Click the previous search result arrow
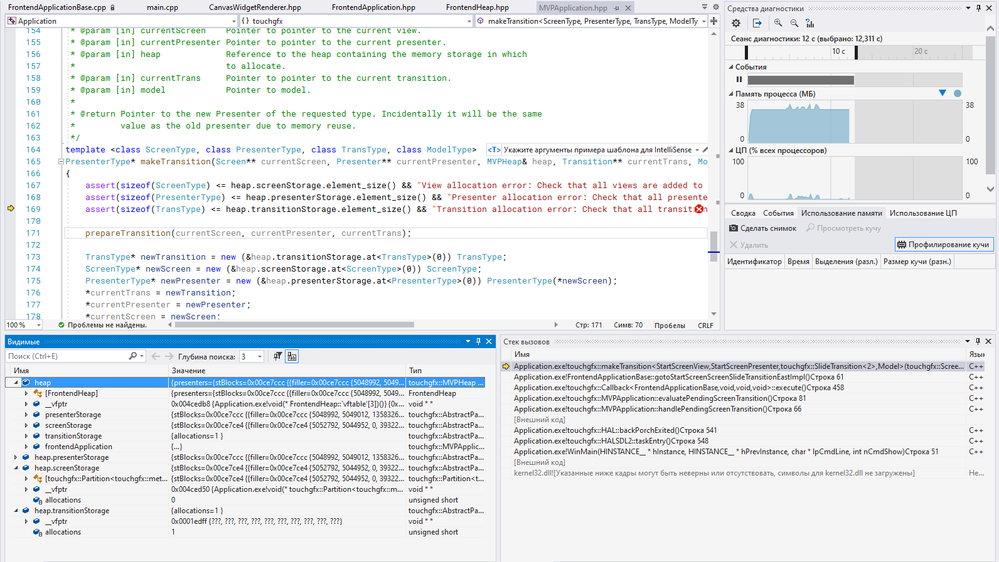The image size is (999, 562). 155,356
